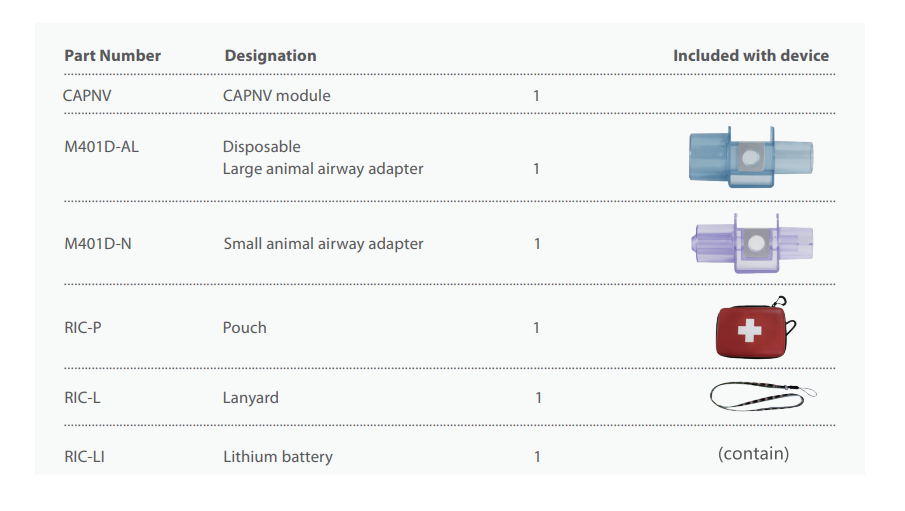Screen dimensions: 905x511
Task: Select the CAPNV part number
Action: click(90, 96)
